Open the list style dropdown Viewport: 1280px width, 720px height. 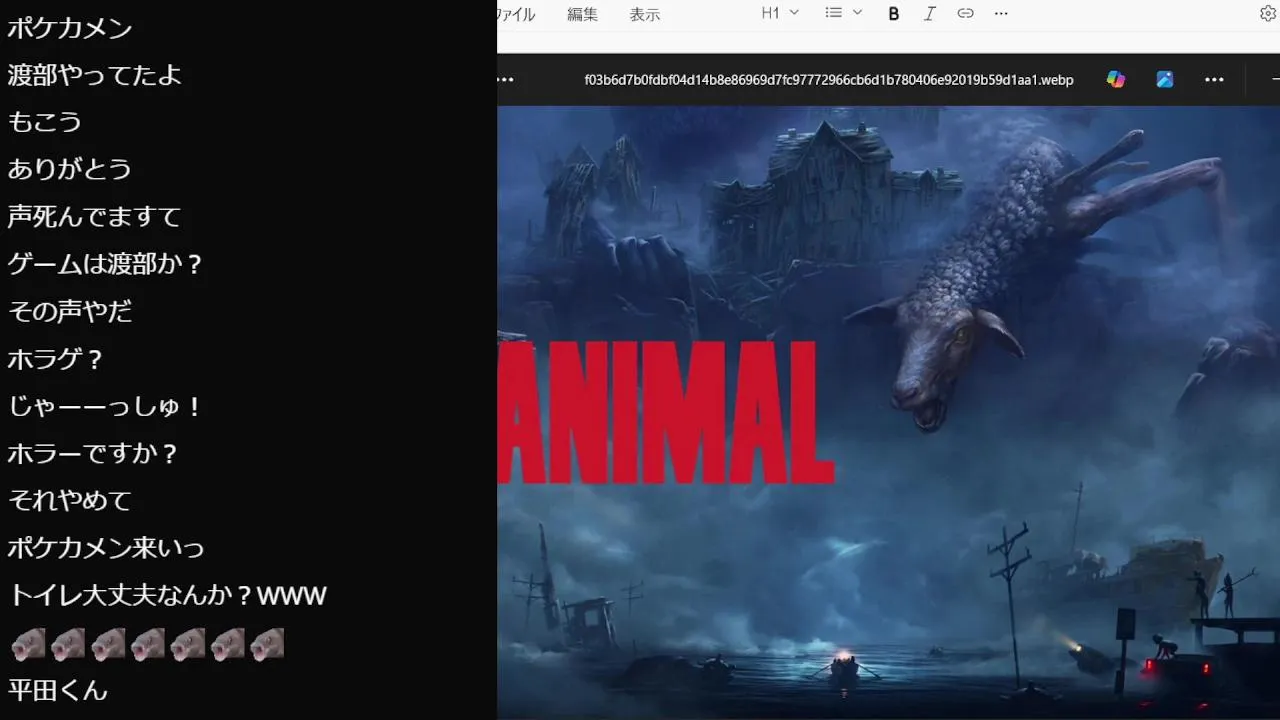[x=844, y=13]
